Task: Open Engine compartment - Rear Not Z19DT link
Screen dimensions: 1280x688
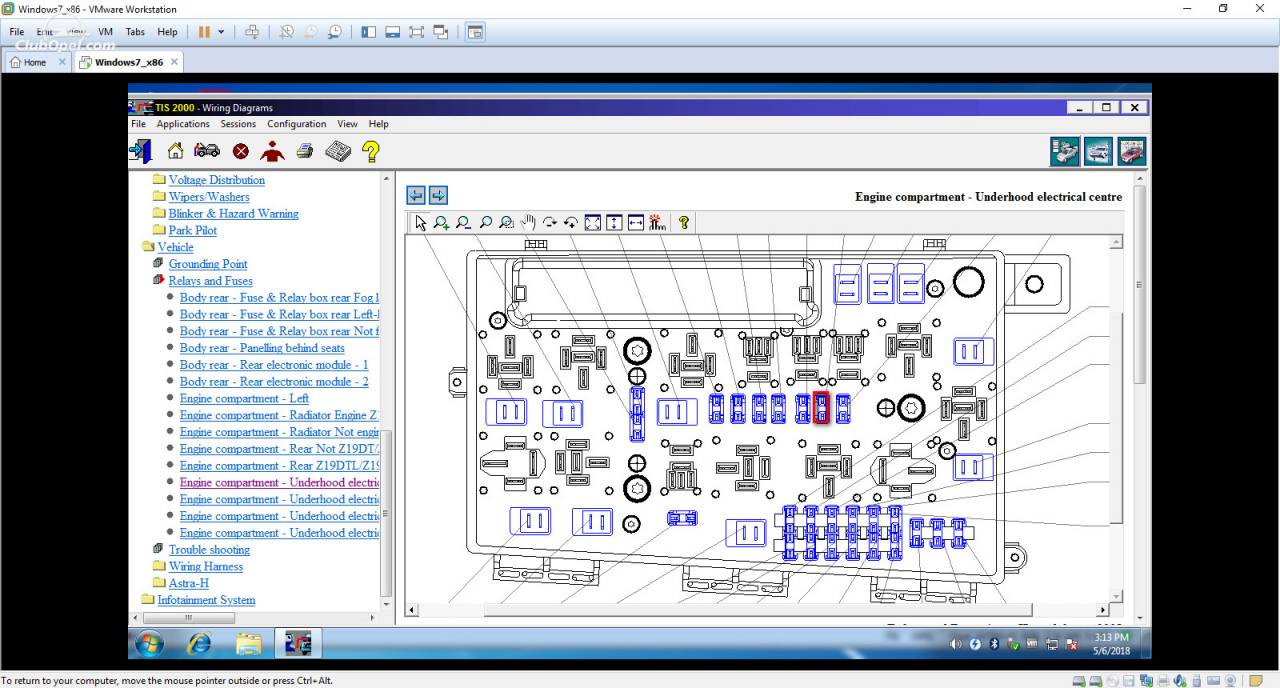Action: pyautogui.click(x=279, y=449)
